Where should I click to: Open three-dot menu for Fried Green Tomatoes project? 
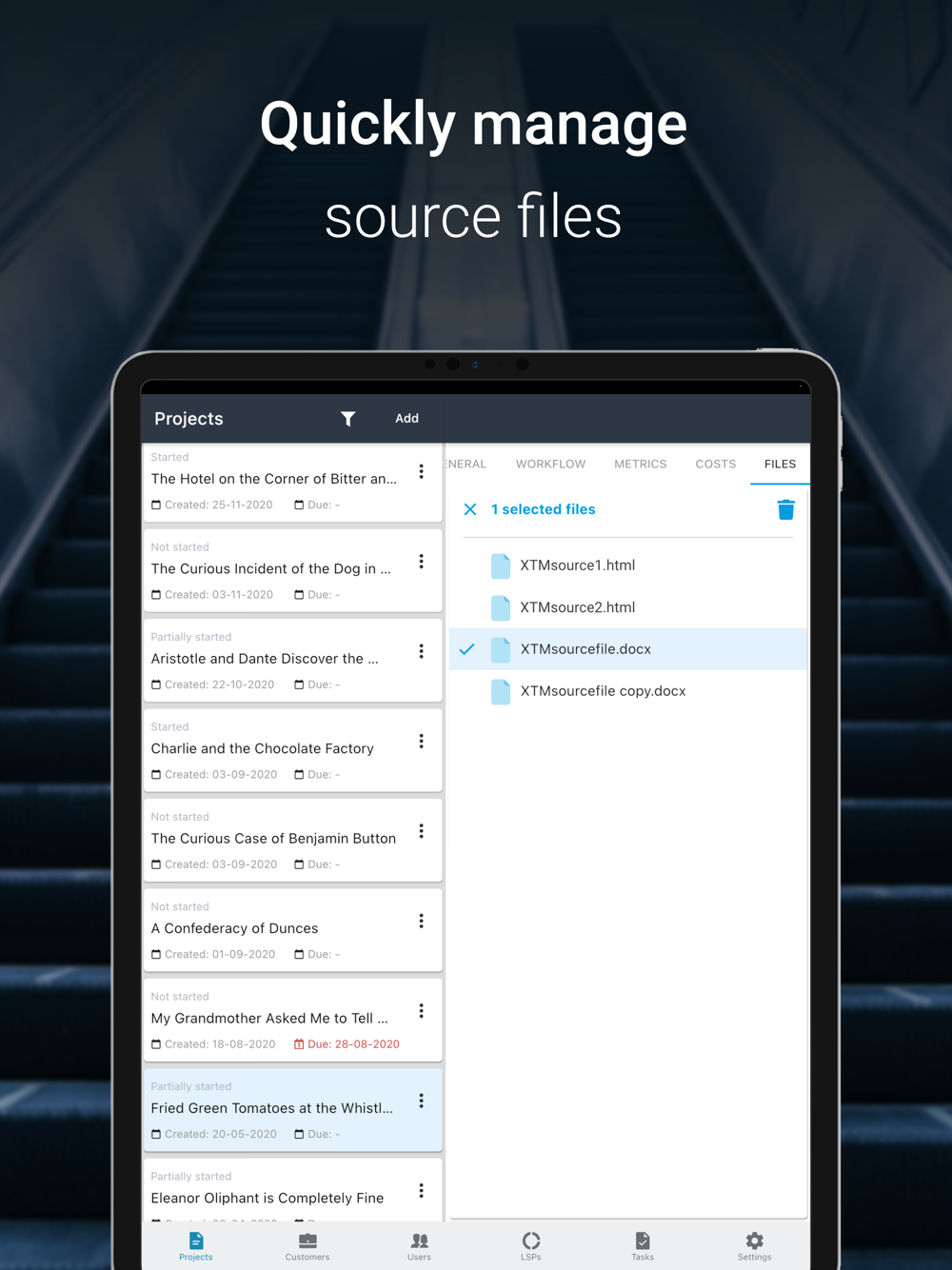point(422,1101)
